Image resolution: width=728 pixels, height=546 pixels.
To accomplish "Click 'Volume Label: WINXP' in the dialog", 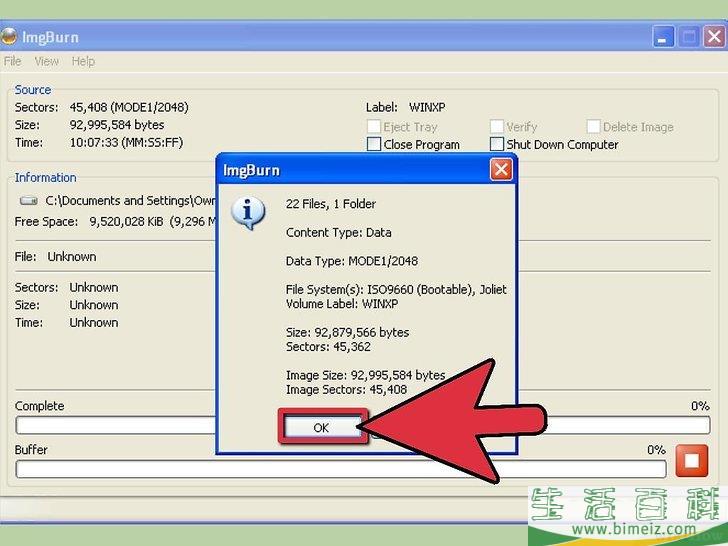I will (x=342, y=304).
